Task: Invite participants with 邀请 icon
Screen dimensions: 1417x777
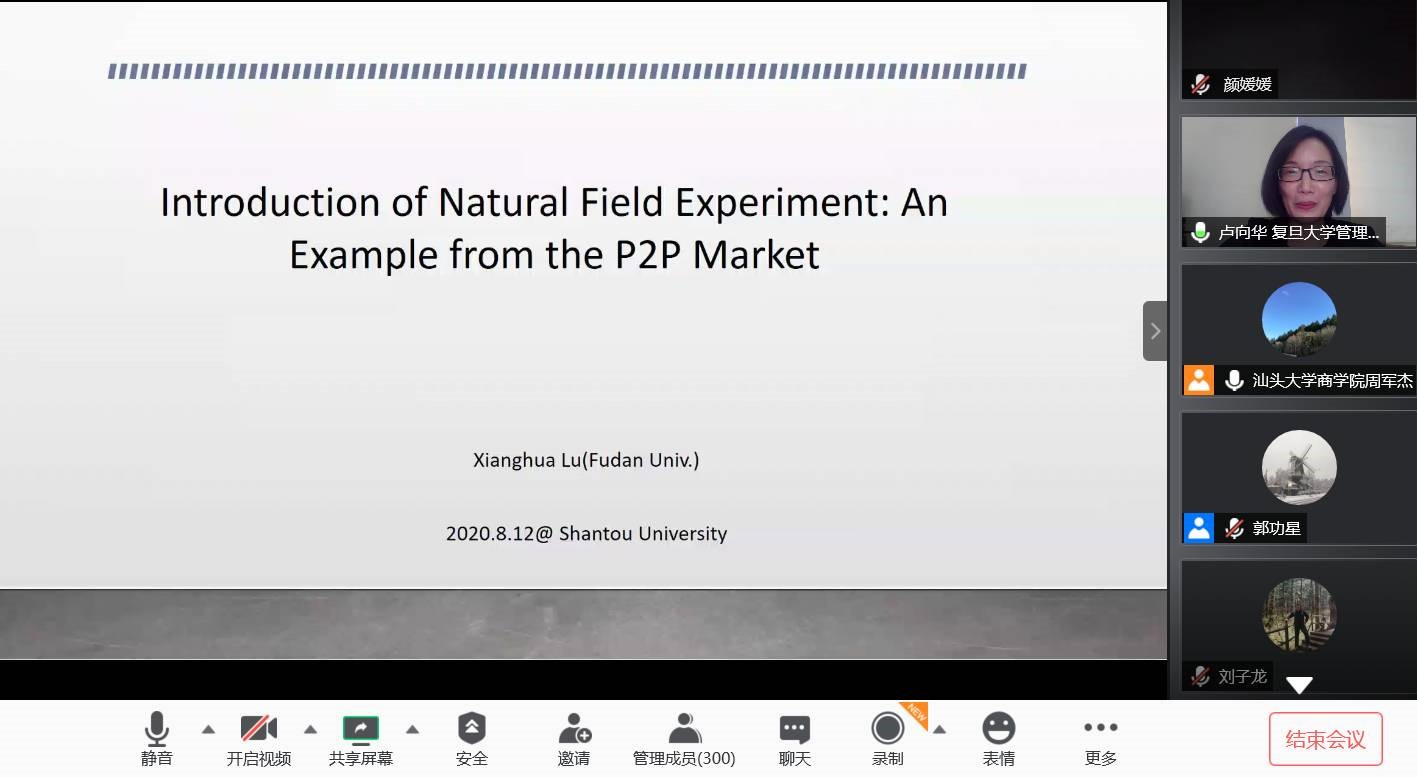Action: point(574,738)
